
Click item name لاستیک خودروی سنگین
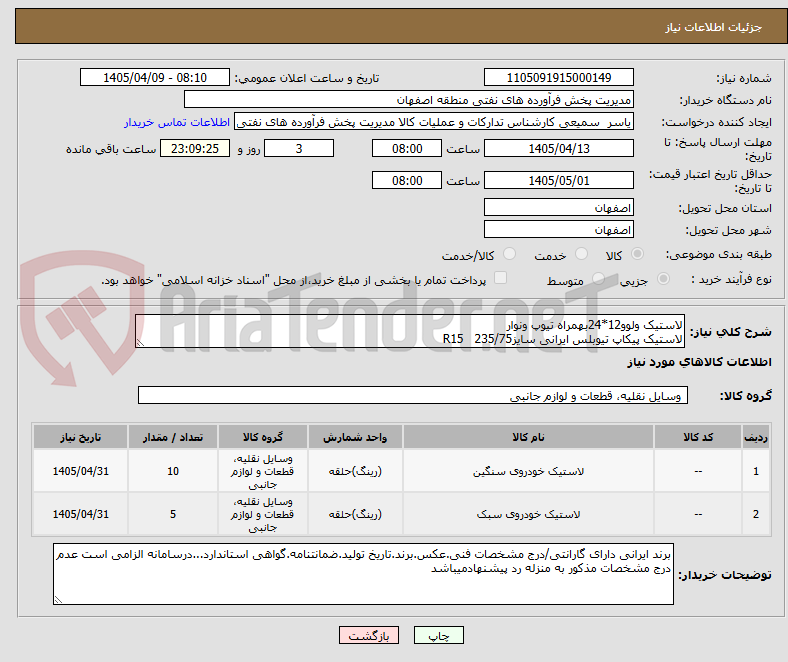(x=528, y=471)
